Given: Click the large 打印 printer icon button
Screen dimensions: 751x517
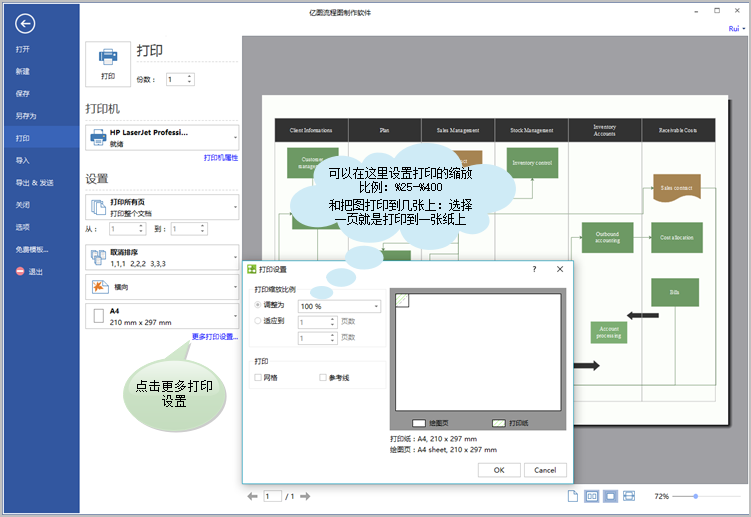Looking at the screenshot, I should (108, 64).
